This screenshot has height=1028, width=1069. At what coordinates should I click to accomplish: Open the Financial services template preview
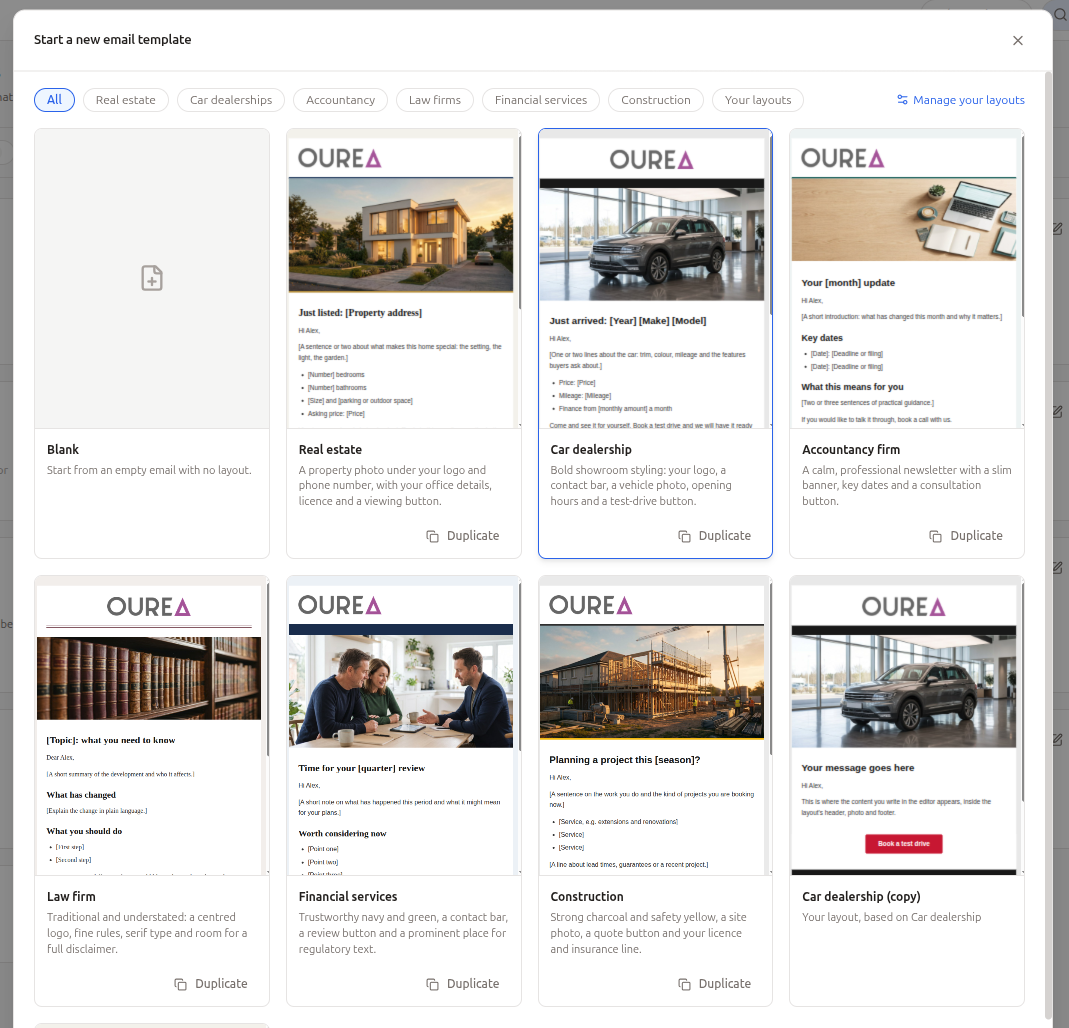point(404,725)
